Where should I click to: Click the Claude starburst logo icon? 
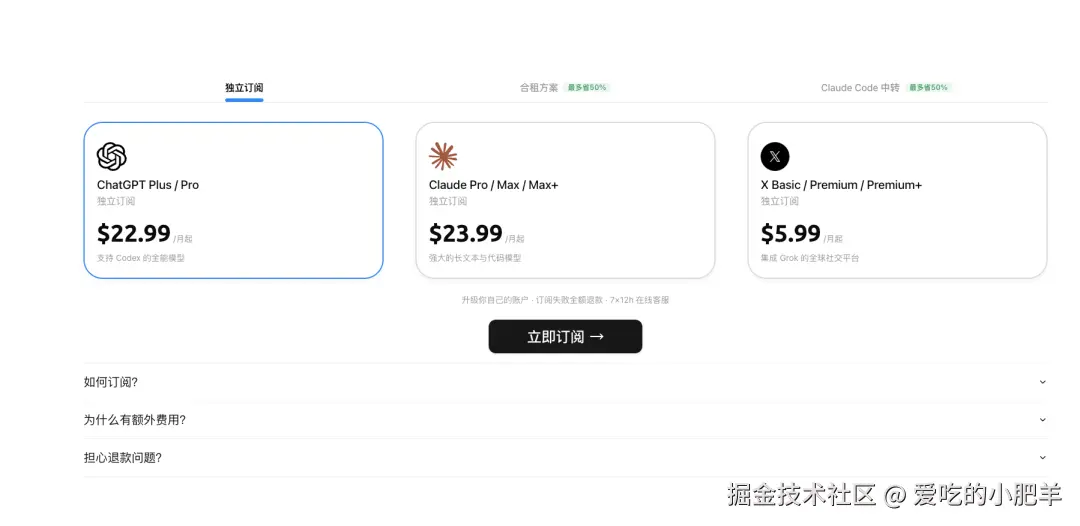coord(443,157)
